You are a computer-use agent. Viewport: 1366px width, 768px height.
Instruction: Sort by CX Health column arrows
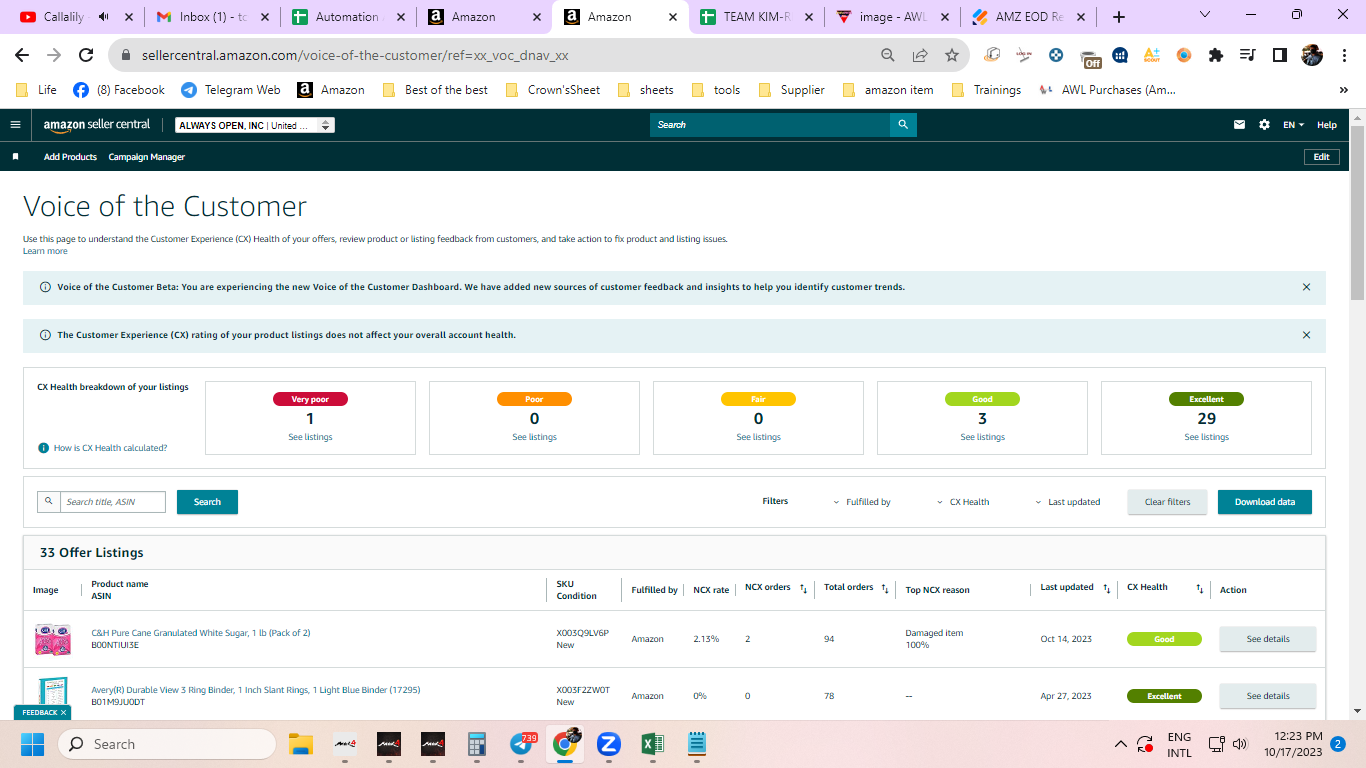click(1199, 589)
